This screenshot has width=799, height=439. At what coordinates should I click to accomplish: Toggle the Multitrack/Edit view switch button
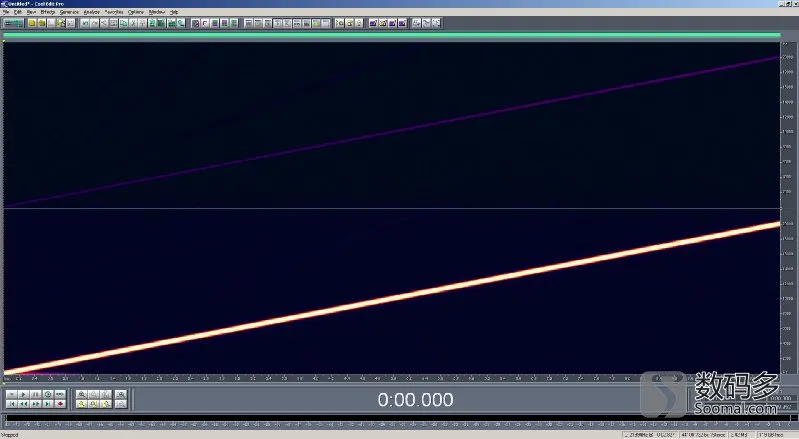point(13,23)
